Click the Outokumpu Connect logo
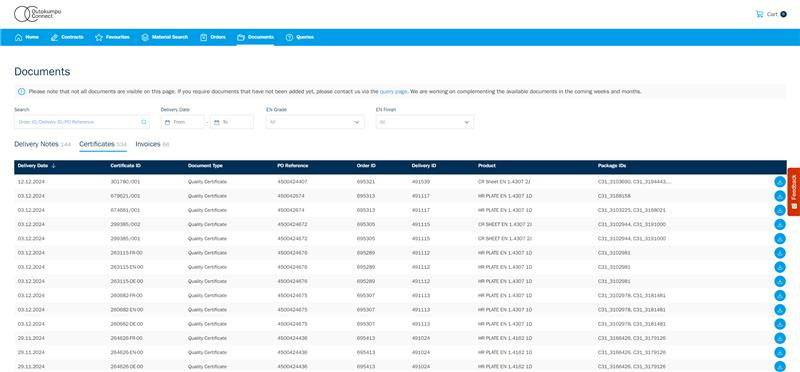 point(37,14)
